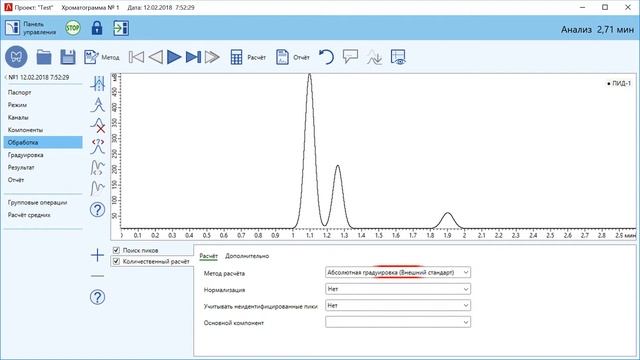
Task: Open the Метод editor
Action: click(x=102, y=57)
